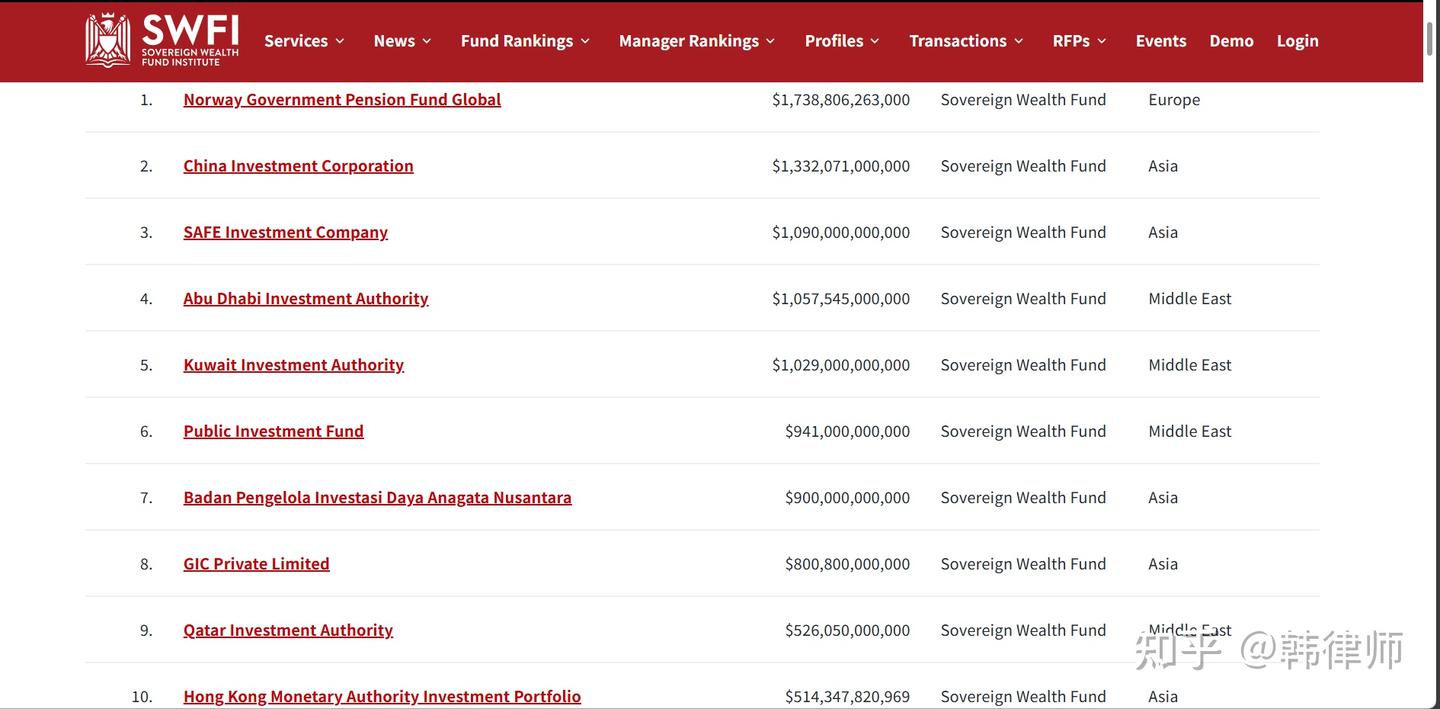1440x709 pixels.
Task: Click rank number 1. in the table
Action: [x=146, y=99]
